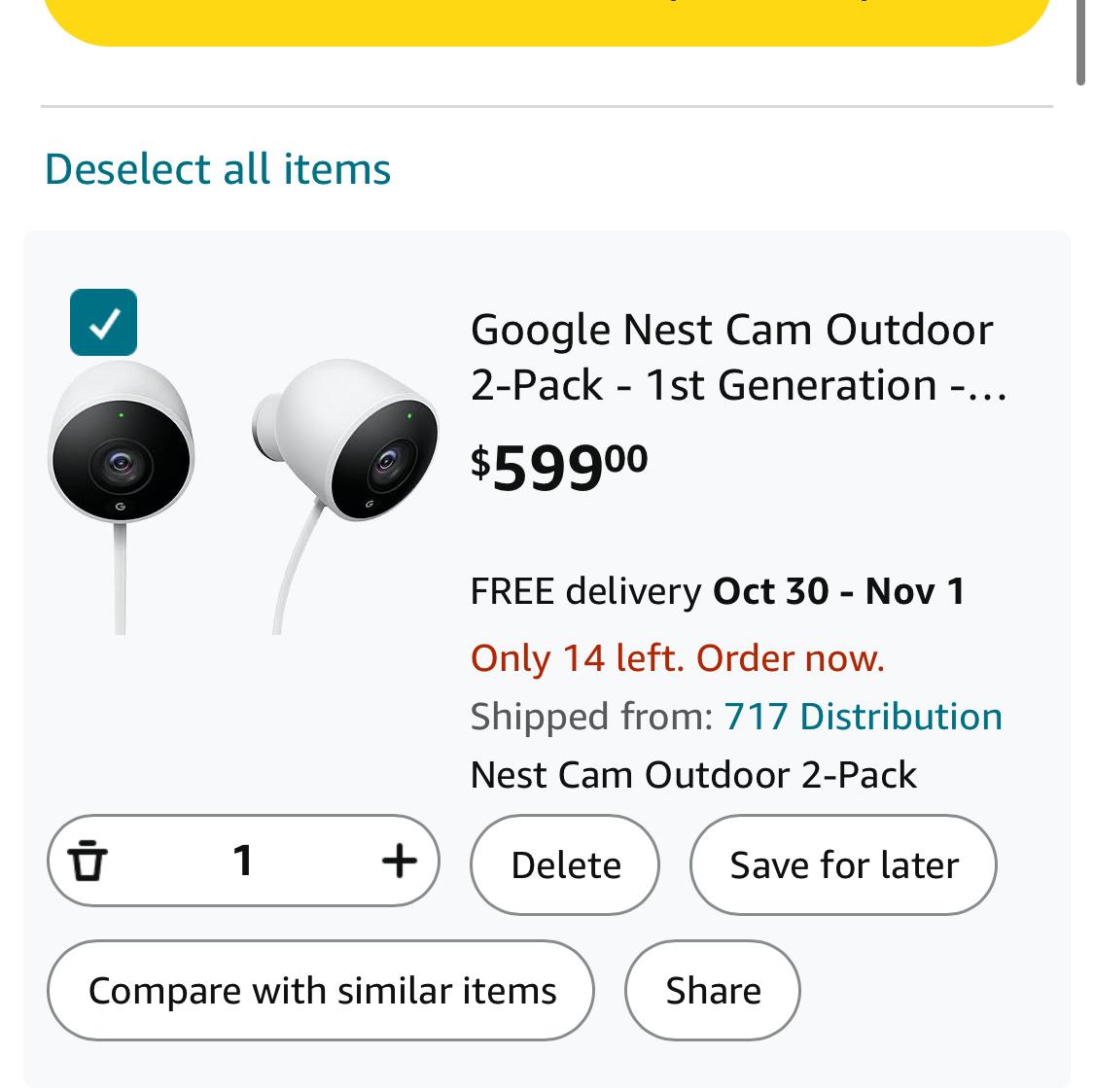Click the Nest Cam Outdoor 2-Pack variant text
The image size is (1094, 1092).
pyautogui.click(x=692, y=775)
